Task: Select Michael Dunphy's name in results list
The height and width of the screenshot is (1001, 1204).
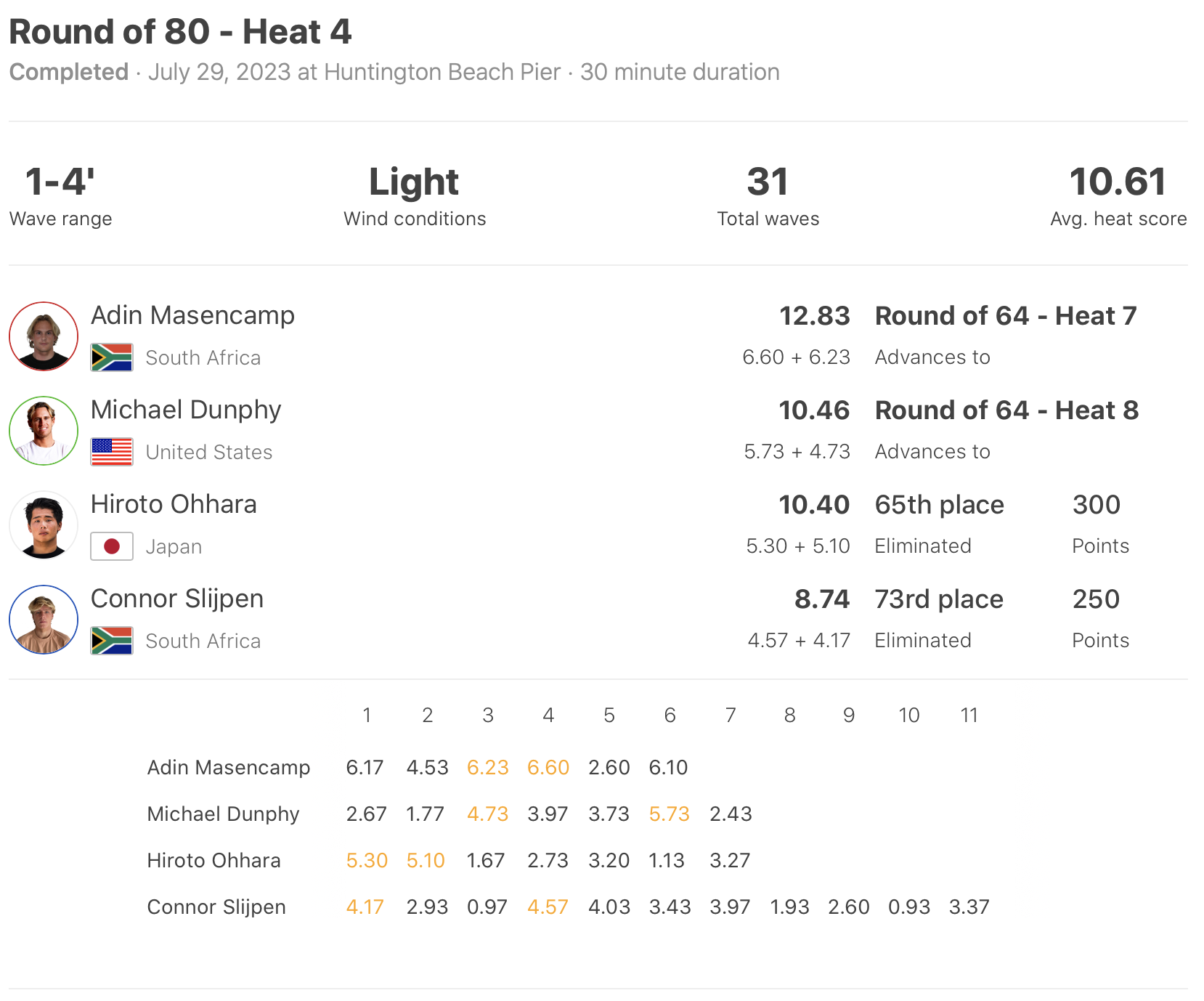Action: [x=186, y=410]
